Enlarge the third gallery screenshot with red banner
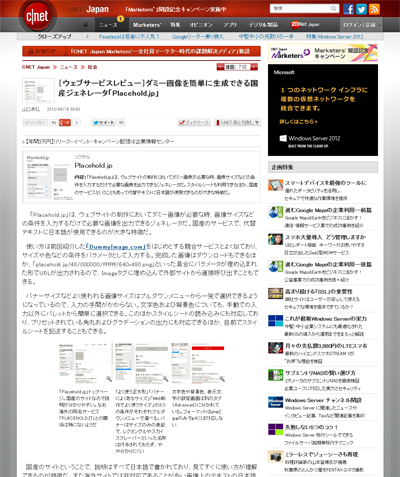 pyautogui.click(x=198, y=363)
